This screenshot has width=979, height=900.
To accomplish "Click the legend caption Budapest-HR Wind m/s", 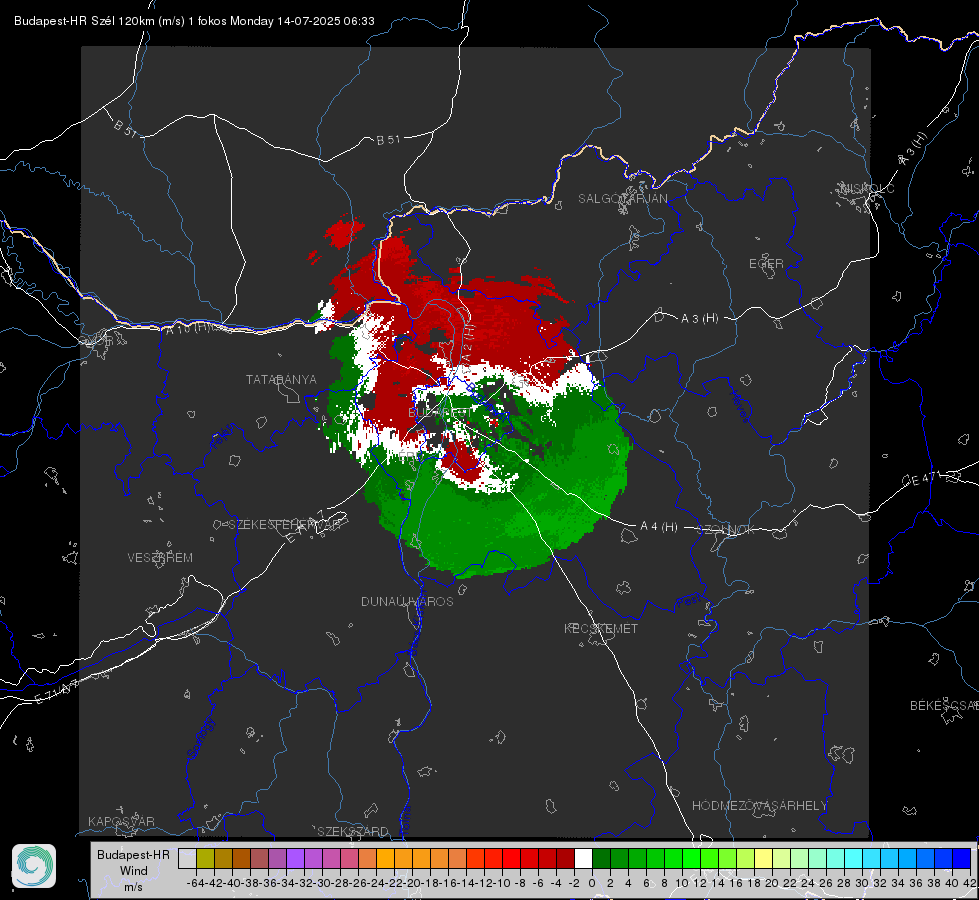I will 133,871.
